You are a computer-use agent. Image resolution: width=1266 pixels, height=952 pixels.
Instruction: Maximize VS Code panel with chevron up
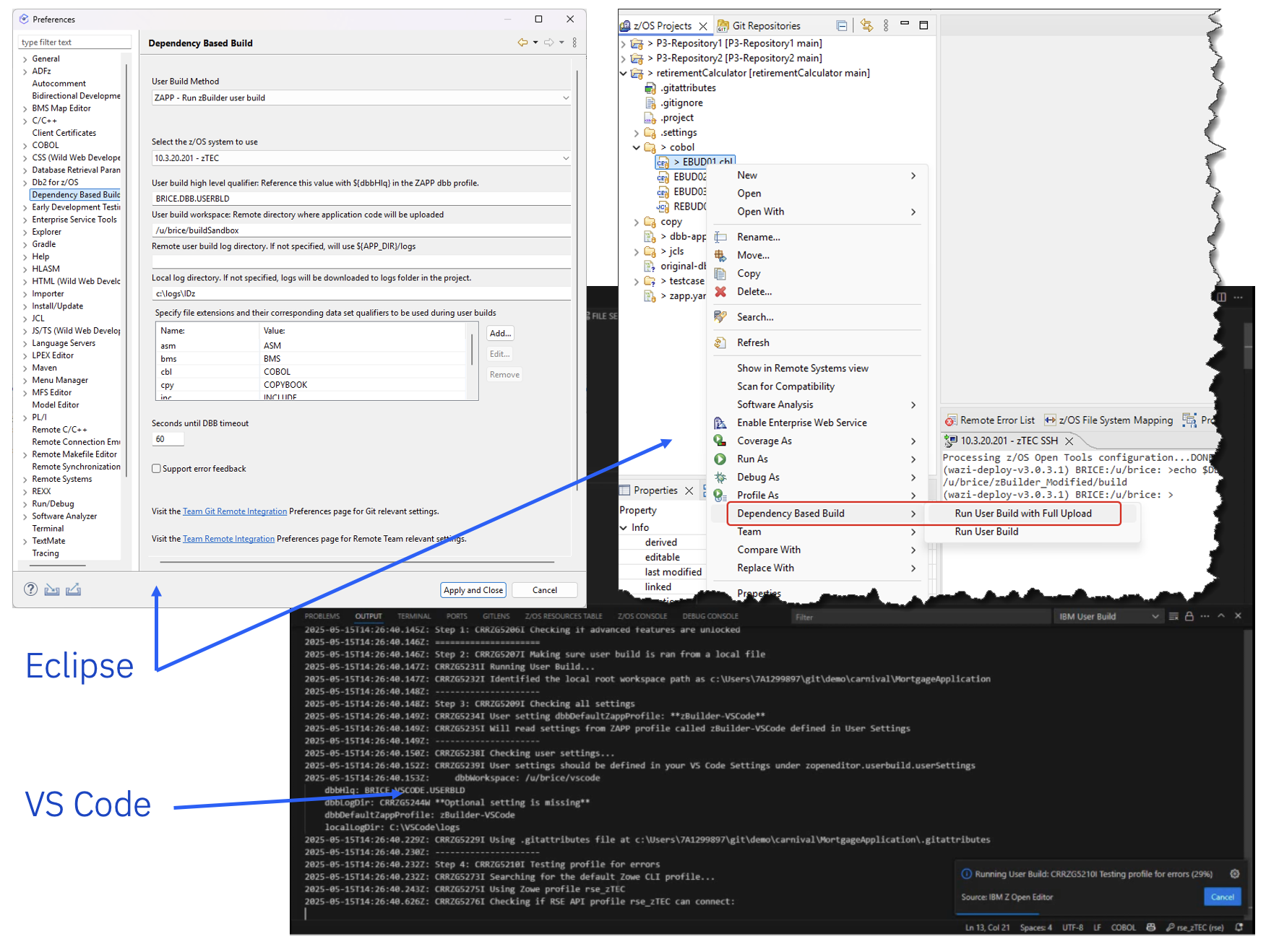(x=1221, y=616)
